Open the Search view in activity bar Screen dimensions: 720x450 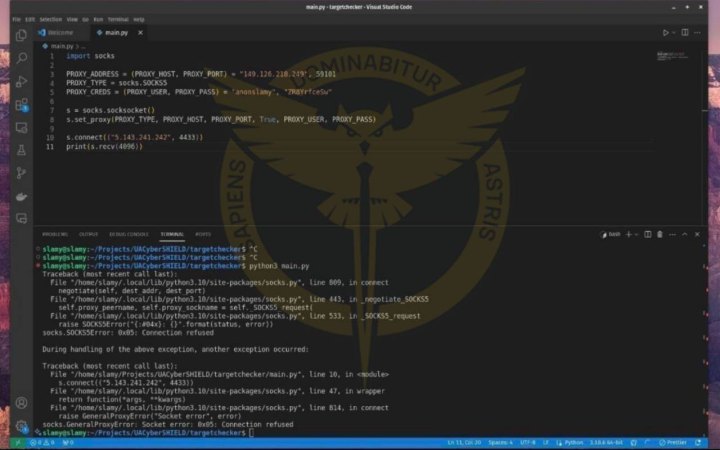tap(21, 60)
